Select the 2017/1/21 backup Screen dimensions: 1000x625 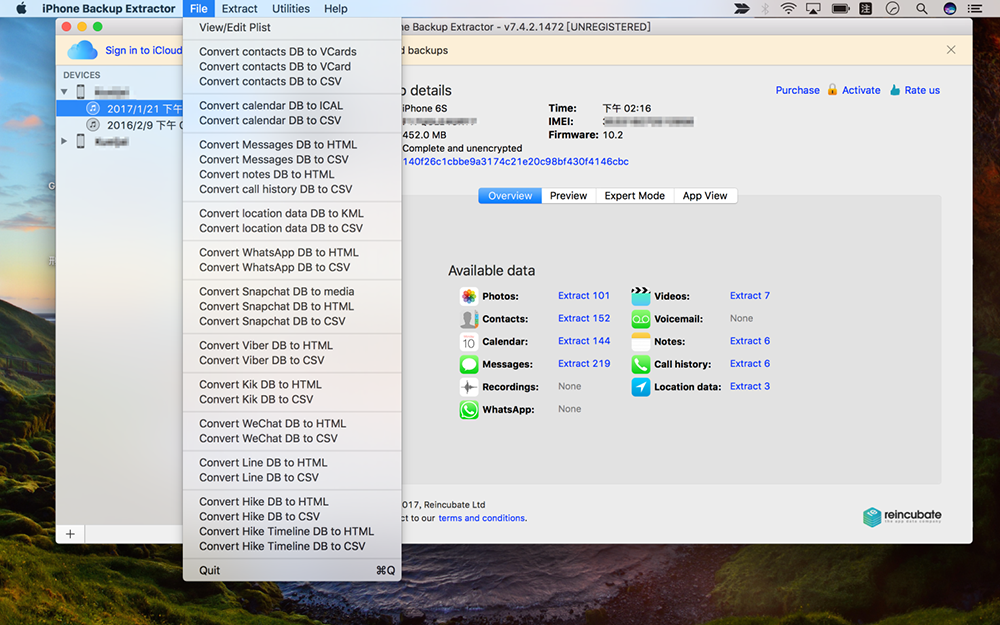click(120, 108)
